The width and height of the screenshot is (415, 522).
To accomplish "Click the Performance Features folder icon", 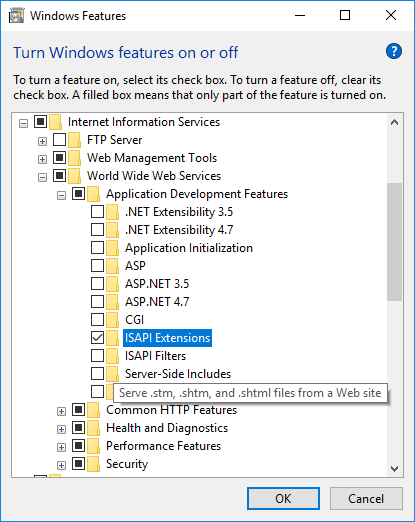I will point(94,446).
